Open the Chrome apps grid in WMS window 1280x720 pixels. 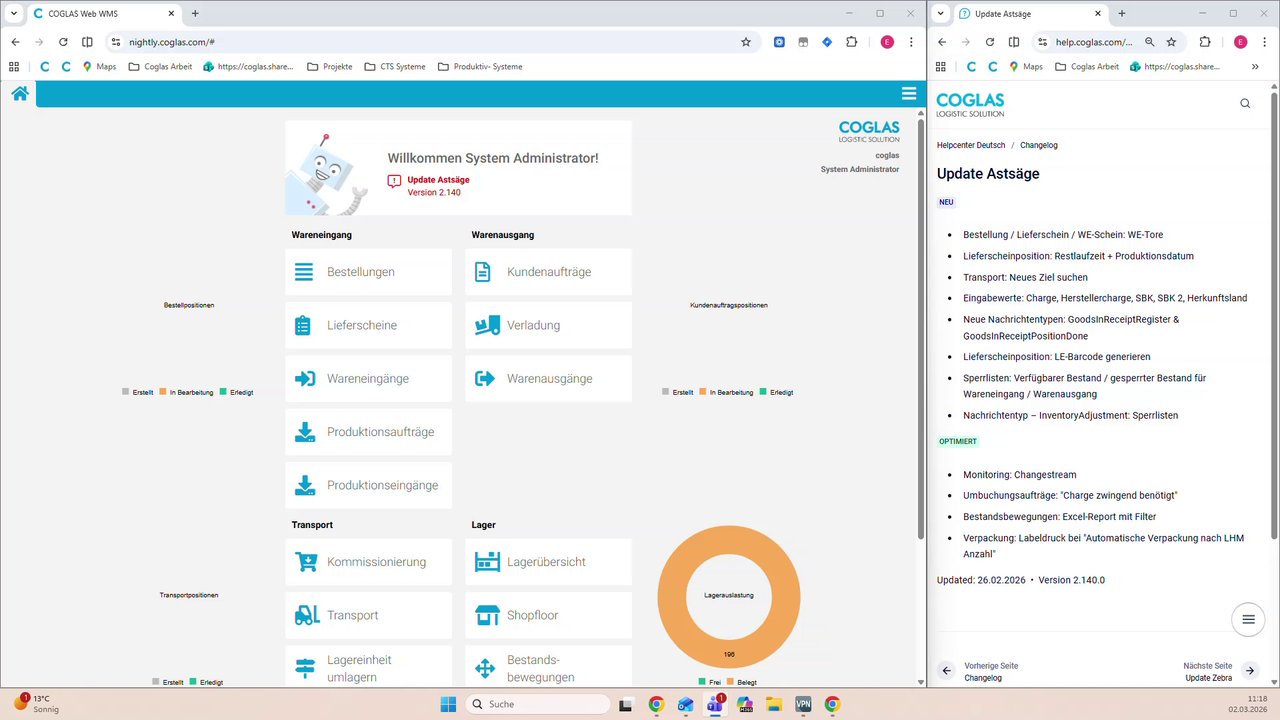(14, 67)
